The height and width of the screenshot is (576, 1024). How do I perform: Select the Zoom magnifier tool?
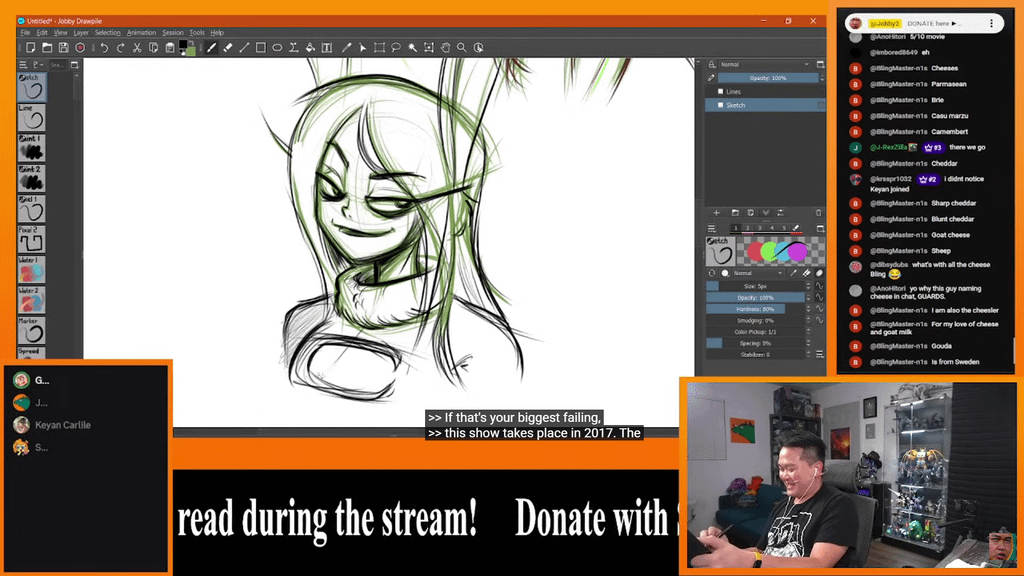tap(462, 48)
